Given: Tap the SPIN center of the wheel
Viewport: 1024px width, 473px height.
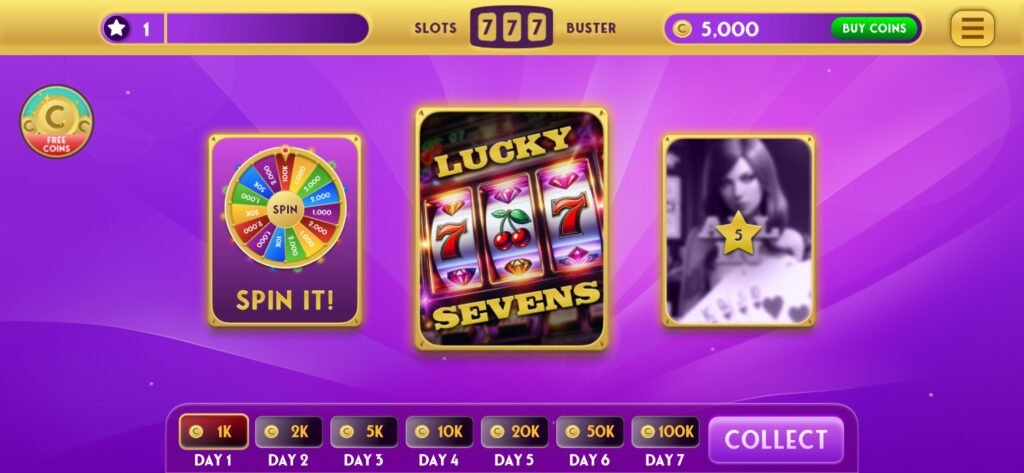Looking at the screenshot, I should click(284, 210).
